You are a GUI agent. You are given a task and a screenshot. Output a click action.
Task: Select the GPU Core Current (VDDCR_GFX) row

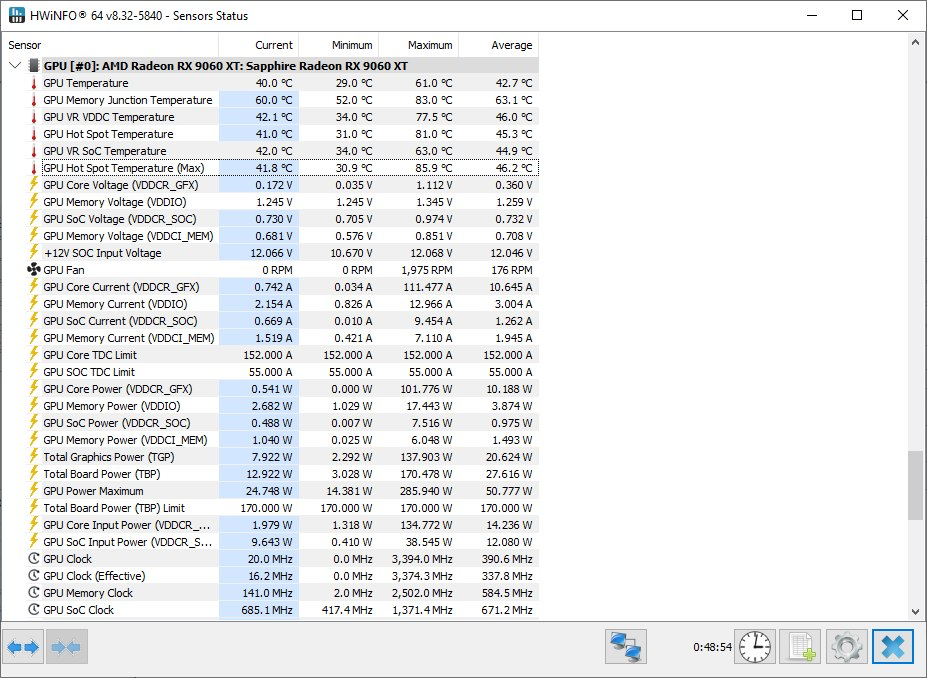(290, 287)
